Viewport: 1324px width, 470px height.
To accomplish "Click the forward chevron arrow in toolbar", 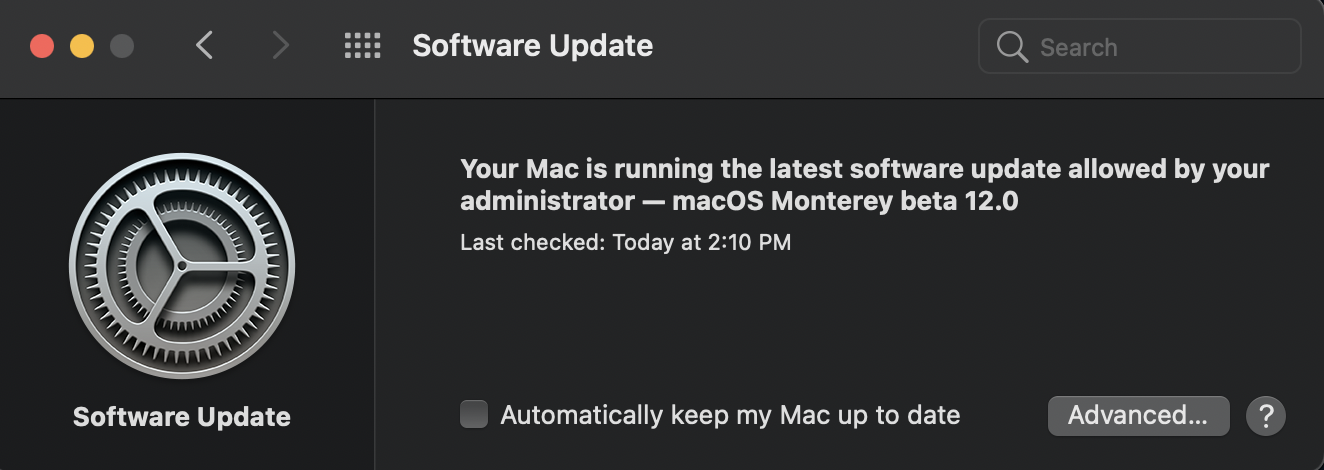I will pos(281,45).
